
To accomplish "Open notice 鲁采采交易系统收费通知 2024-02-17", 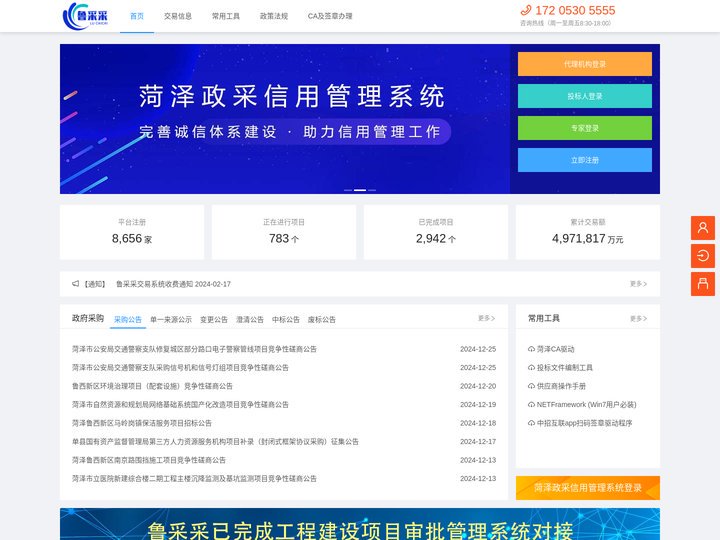I will coord(173,284).
